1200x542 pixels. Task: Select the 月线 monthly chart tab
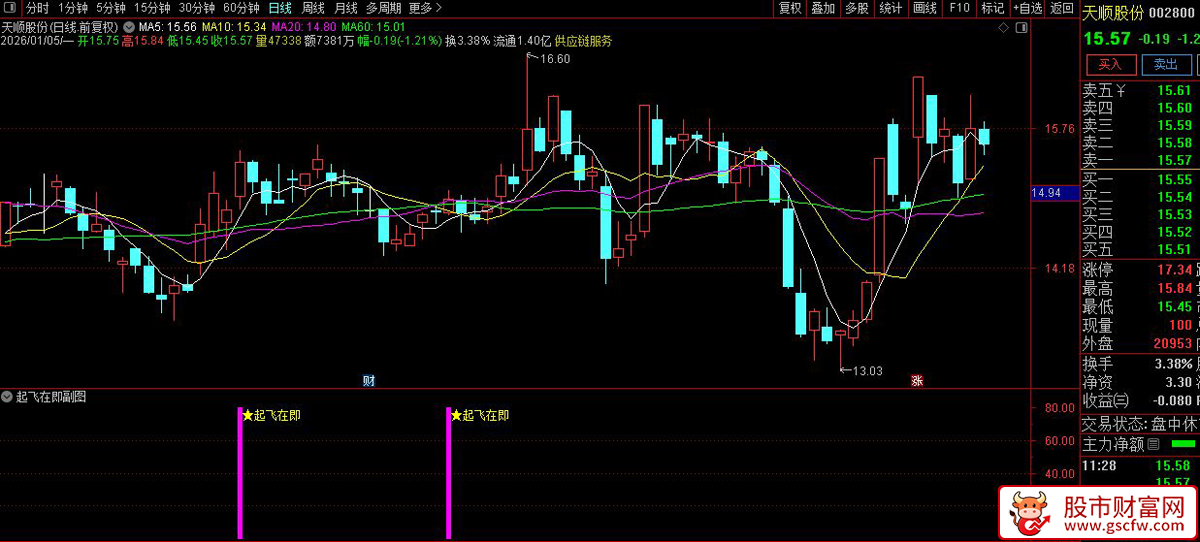[345, 8]
